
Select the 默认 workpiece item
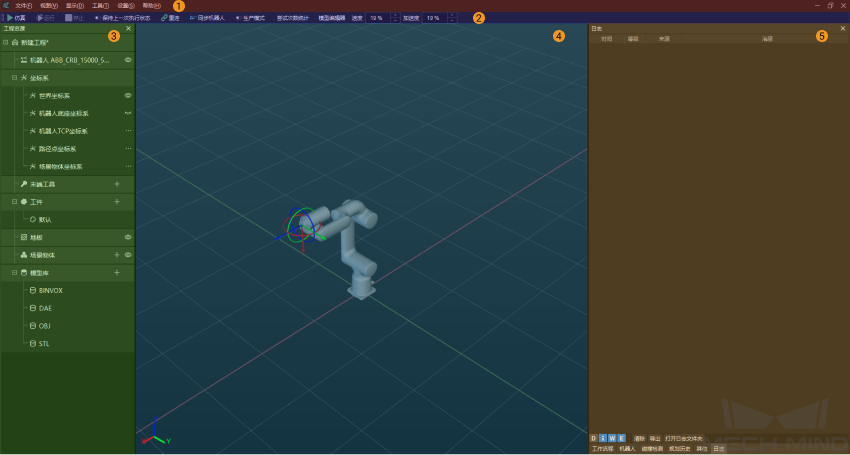pos(45,220)
